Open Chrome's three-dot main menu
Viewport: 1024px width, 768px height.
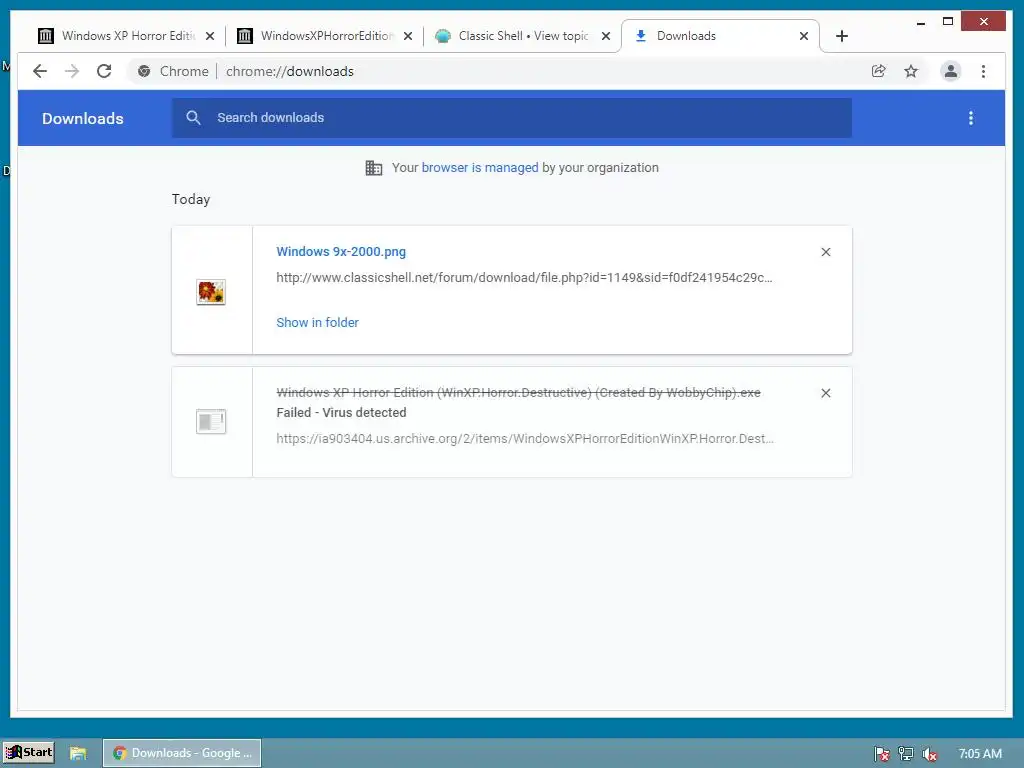[984, 71]
